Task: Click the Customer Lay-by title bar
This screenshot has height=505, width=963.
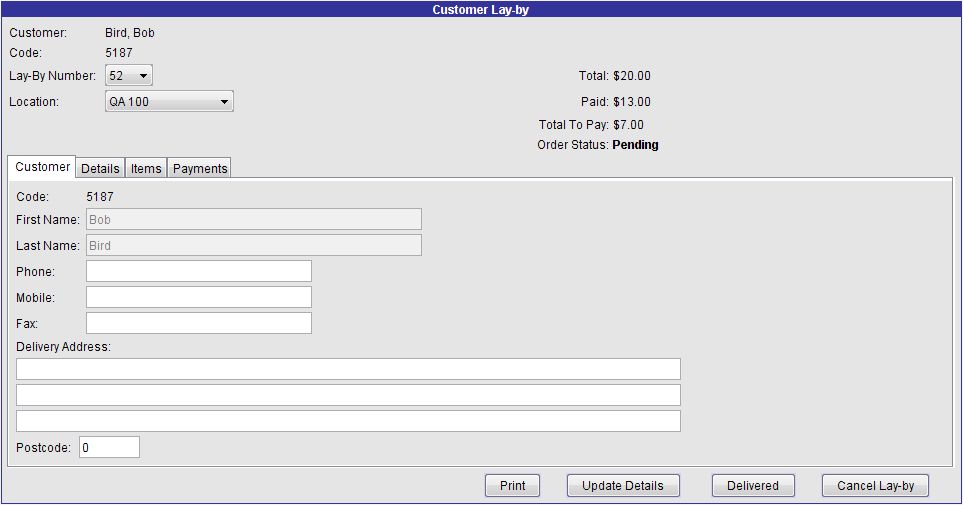Action: (x=481, y=9)
